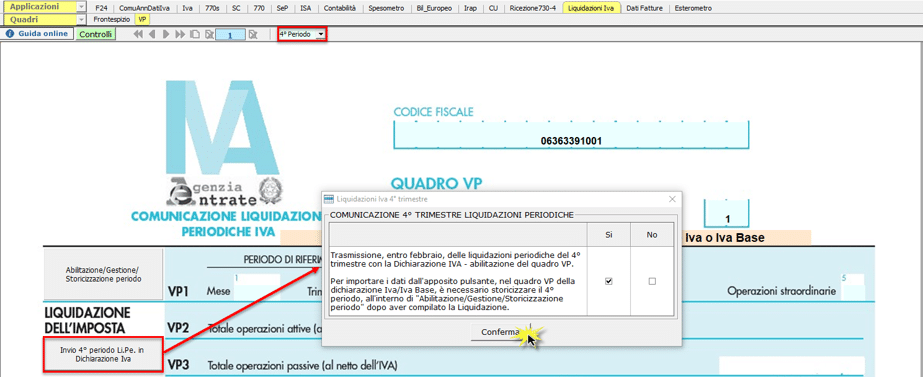Switch to Esterometro tab
This screenshot has height=377, width=923.
click(693, 8)
